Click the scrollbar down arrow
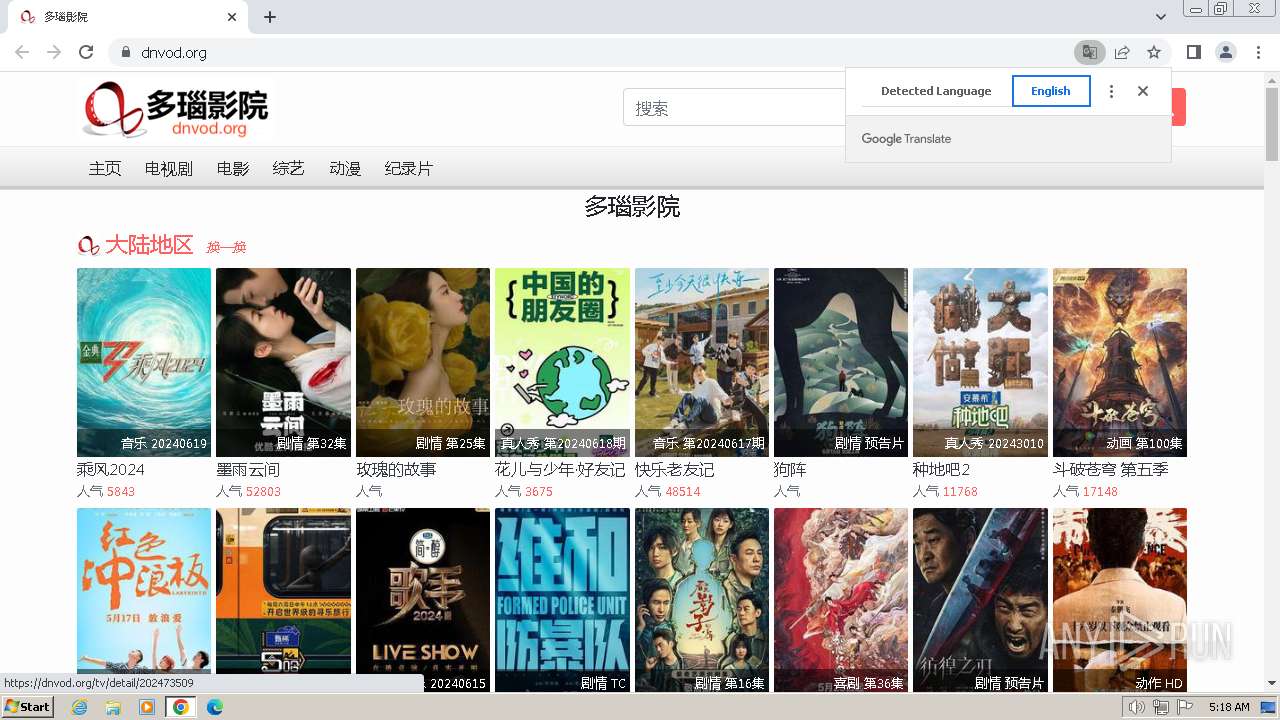 (x=1272, y=684)
